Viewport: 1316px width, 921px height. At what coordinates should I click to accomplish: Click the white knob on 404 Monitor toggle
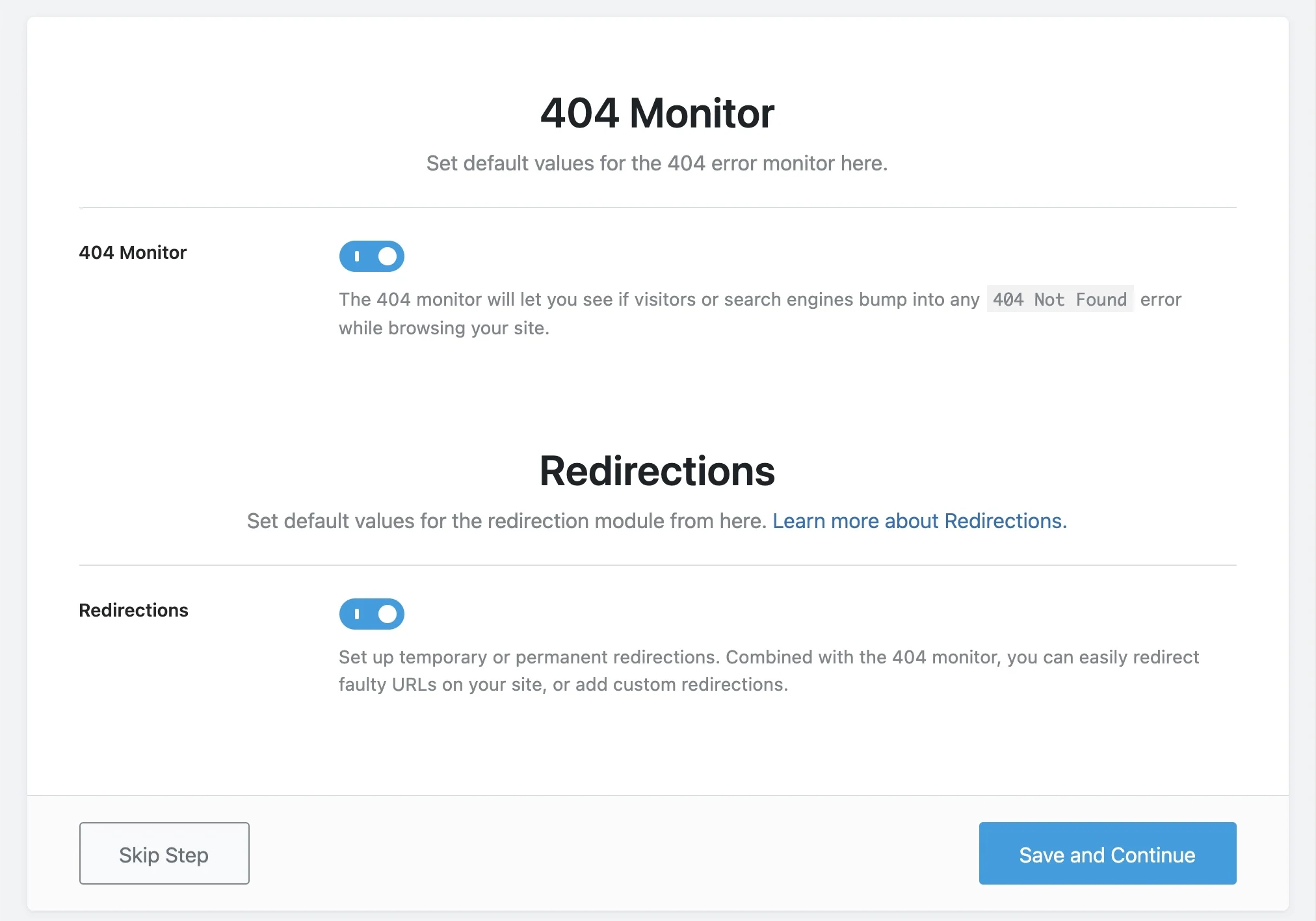click(x=388, y=256)
